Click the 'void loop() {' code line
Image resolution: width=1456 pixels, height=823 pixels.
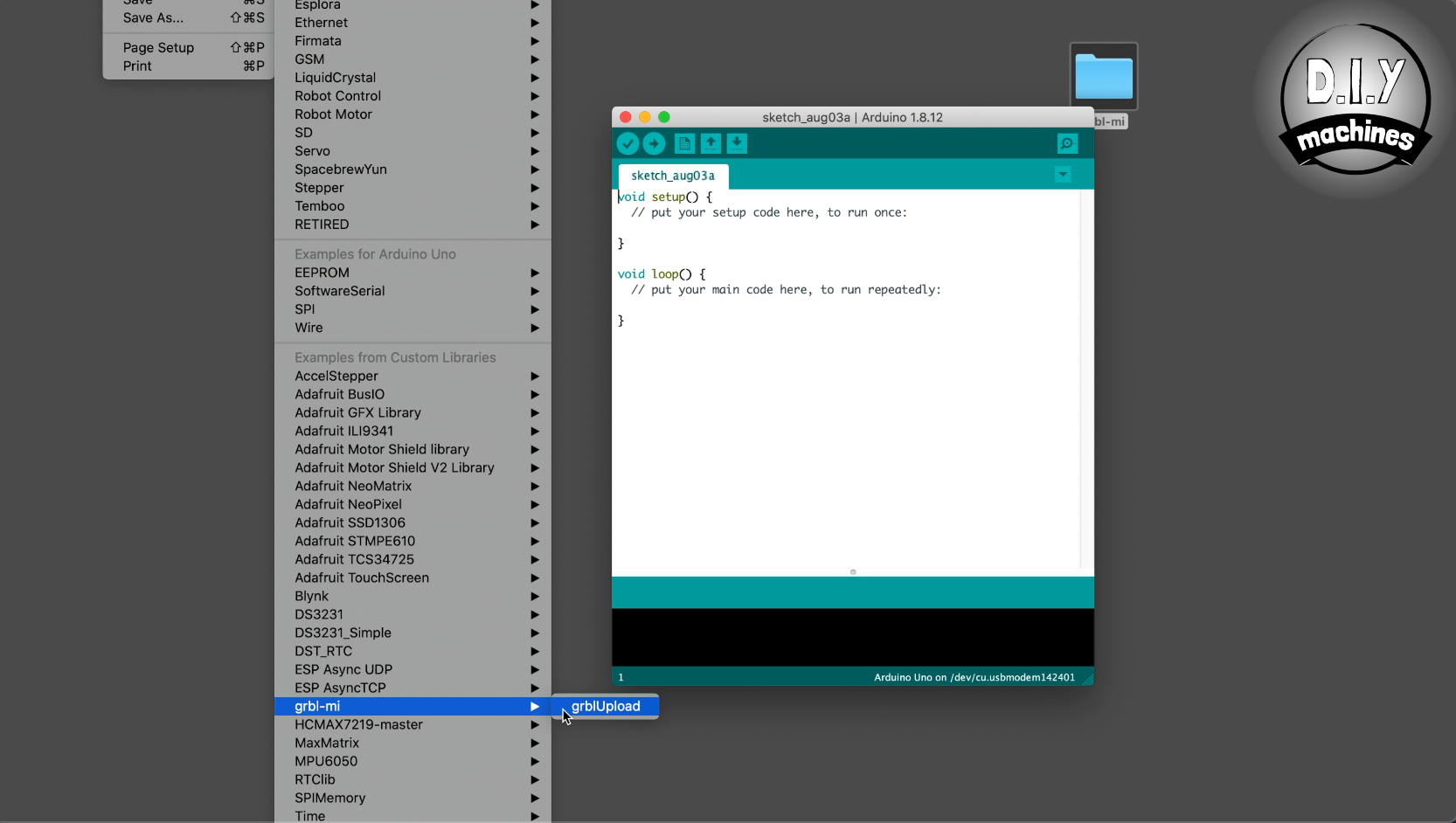point(662,274)
